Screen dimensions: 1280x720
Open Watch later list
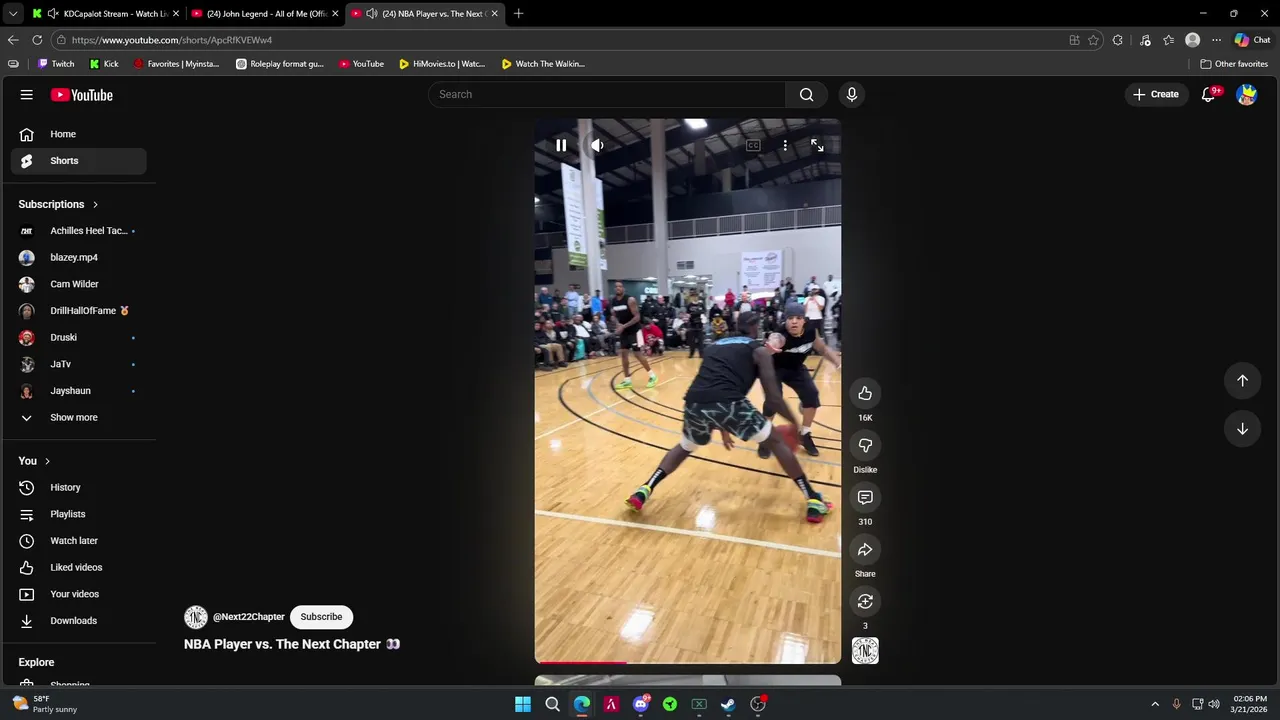pos(79,541)
